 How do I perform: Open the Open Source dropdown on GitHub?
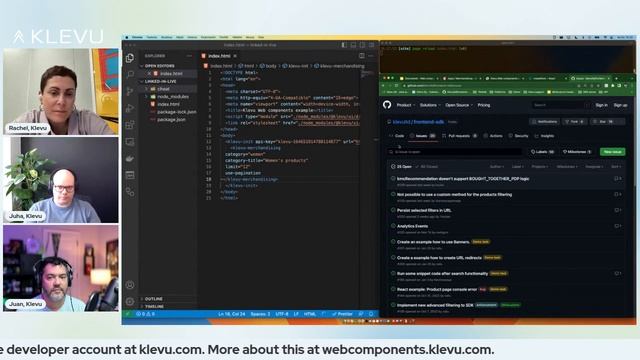(x=459, y=105)
